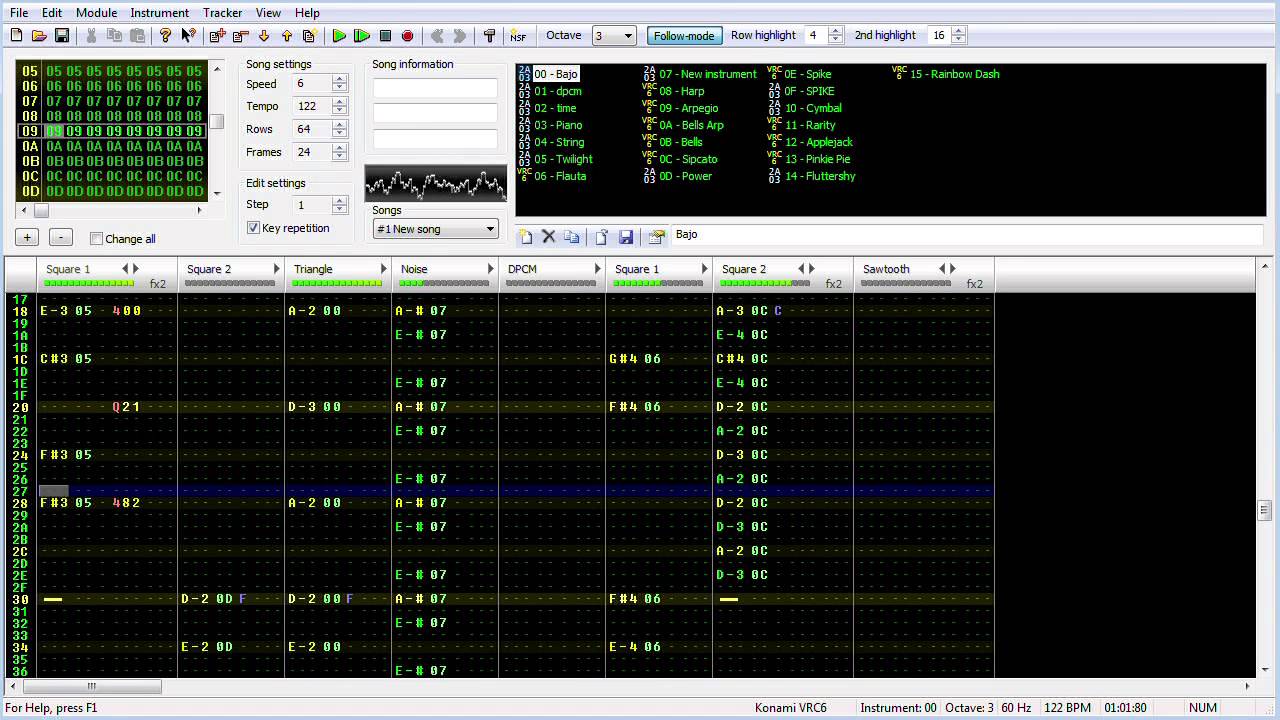The width and height of the screenshot is (1280, 720).
Task: Click the scissors Cut icon
Action: coord(91,36)
